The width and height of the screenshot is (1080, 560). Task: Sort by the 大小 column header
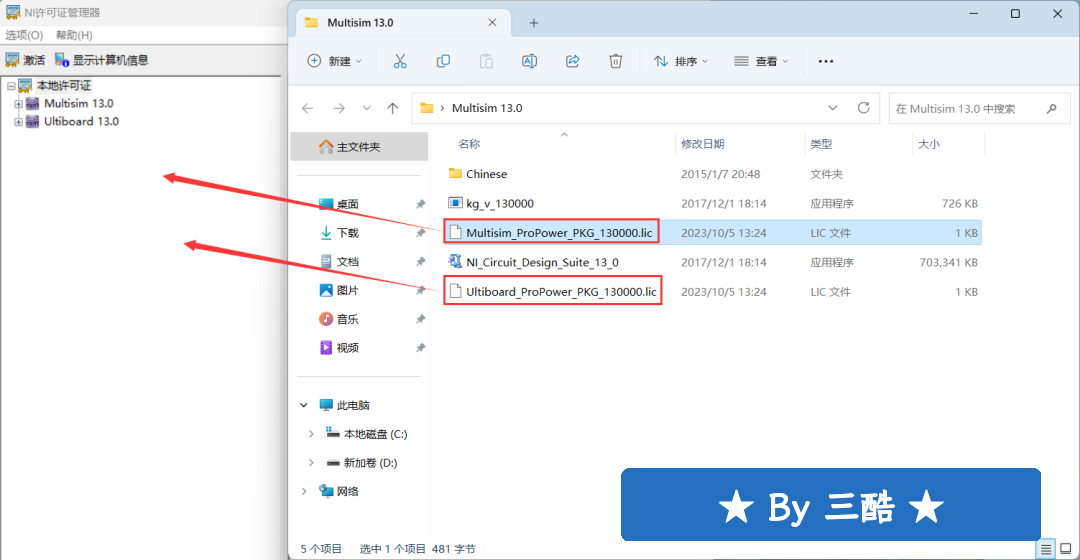(928, 144)
